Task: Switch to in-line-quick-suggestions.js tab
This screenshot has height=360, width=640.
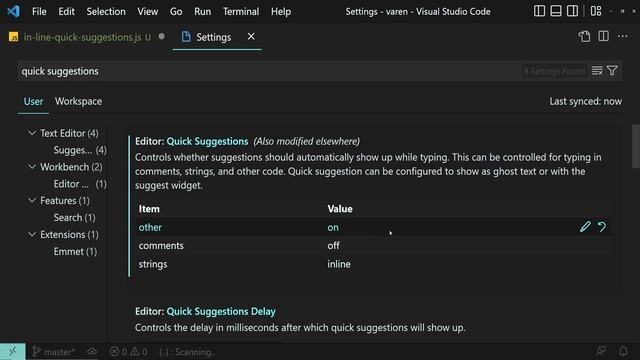Action: [87, 37]
